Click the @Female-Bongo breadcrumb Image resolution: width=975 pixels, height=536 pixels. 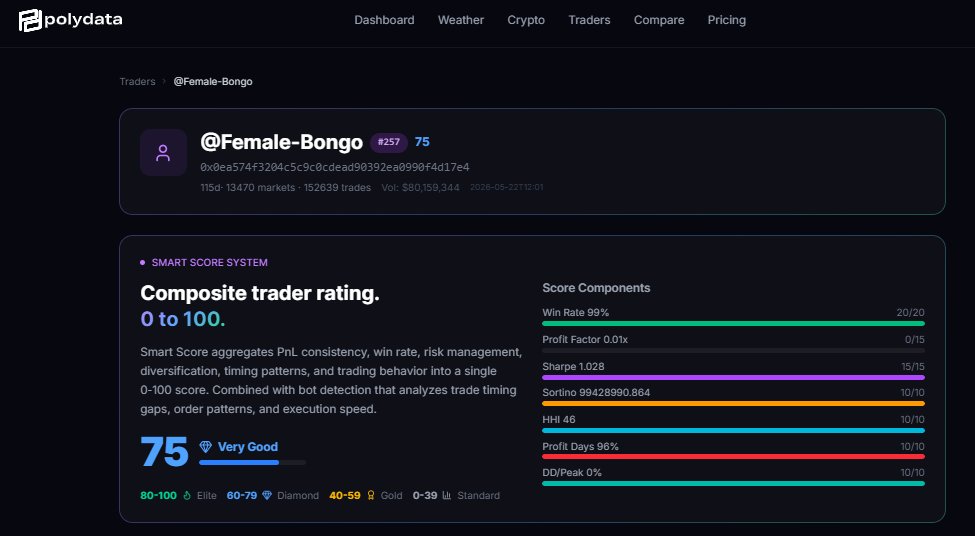tap(213, 81)
